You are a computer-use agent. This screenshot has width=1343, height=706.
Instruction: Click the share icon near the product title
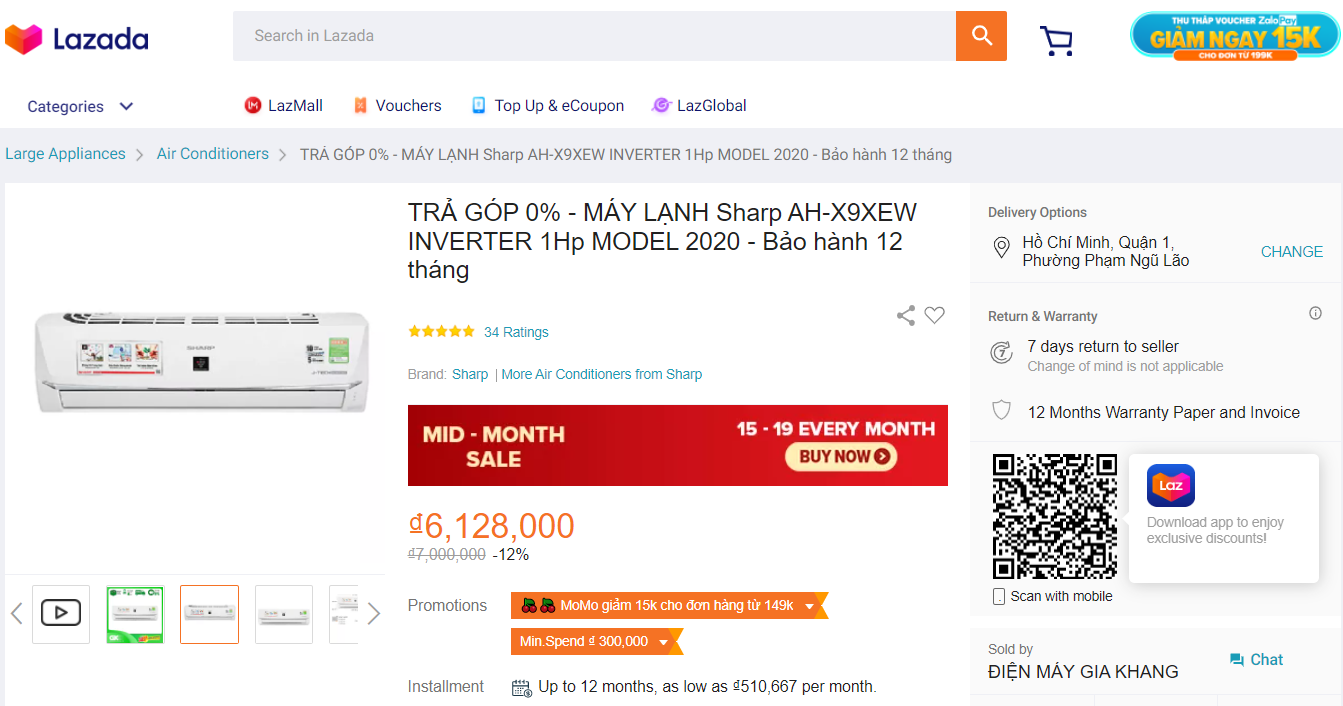coord(905,315)
